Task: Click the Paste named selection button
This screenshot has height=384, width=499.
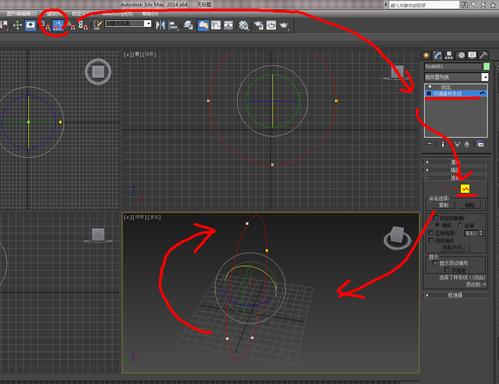Action: point(469,205)
